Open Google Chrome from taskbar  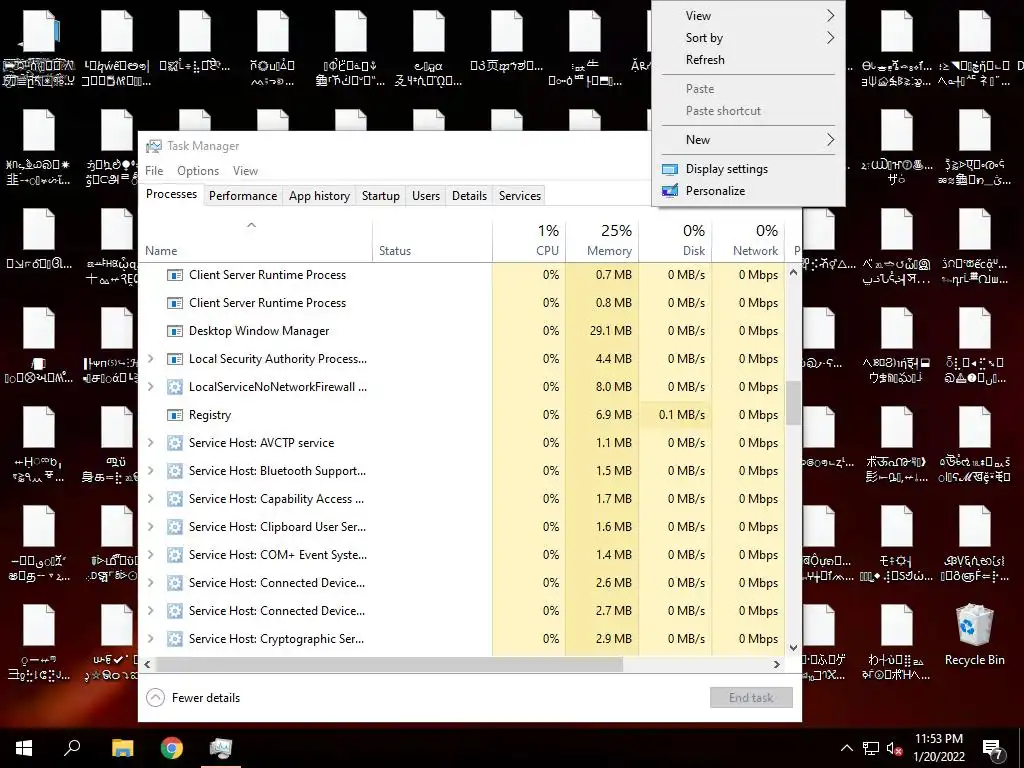pos(172,748)
